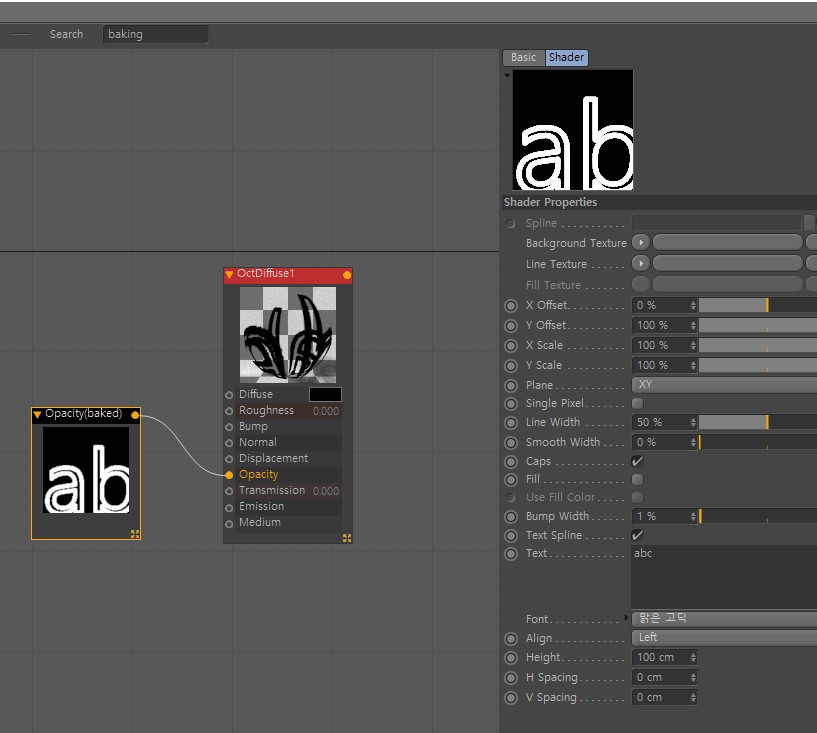Screen dimensions: 817x733
Task: Collapse the shader preview arrow
Action: click(507, 76)
